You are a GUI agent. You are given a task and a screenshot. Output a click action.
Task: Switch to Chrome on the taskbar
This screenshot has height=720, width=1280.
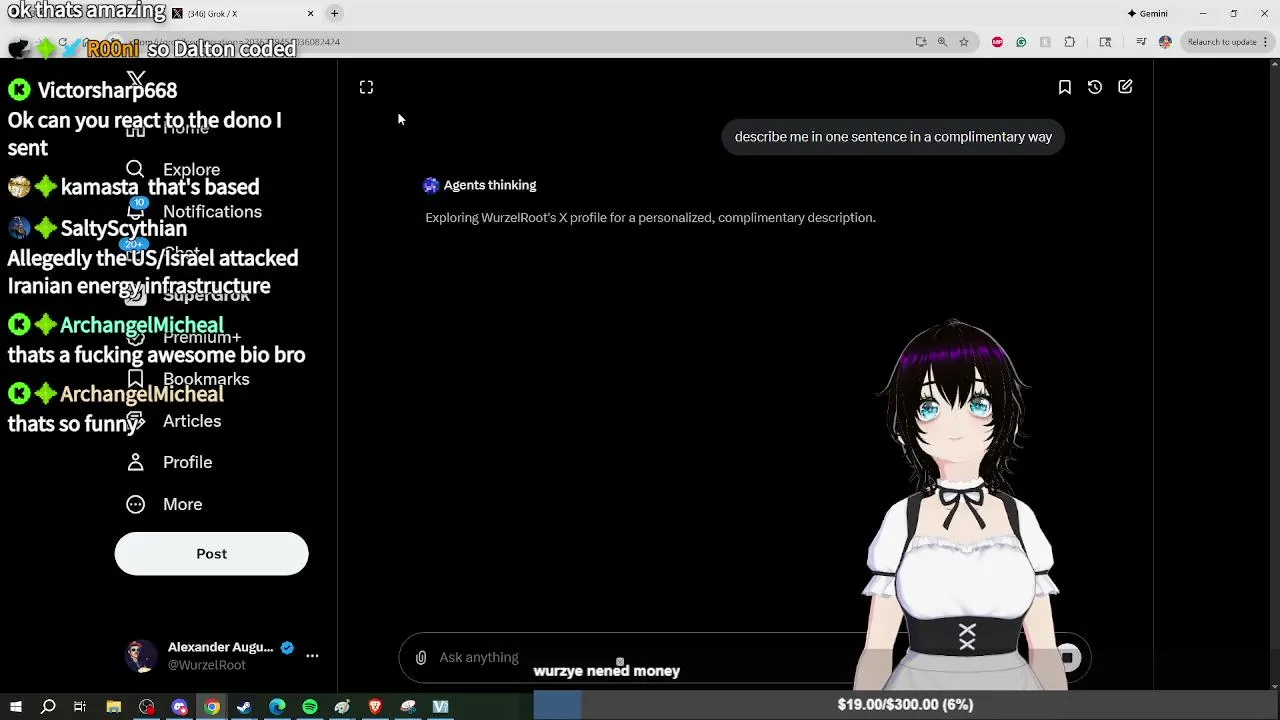pyautogui.click(x=212, y=707)
